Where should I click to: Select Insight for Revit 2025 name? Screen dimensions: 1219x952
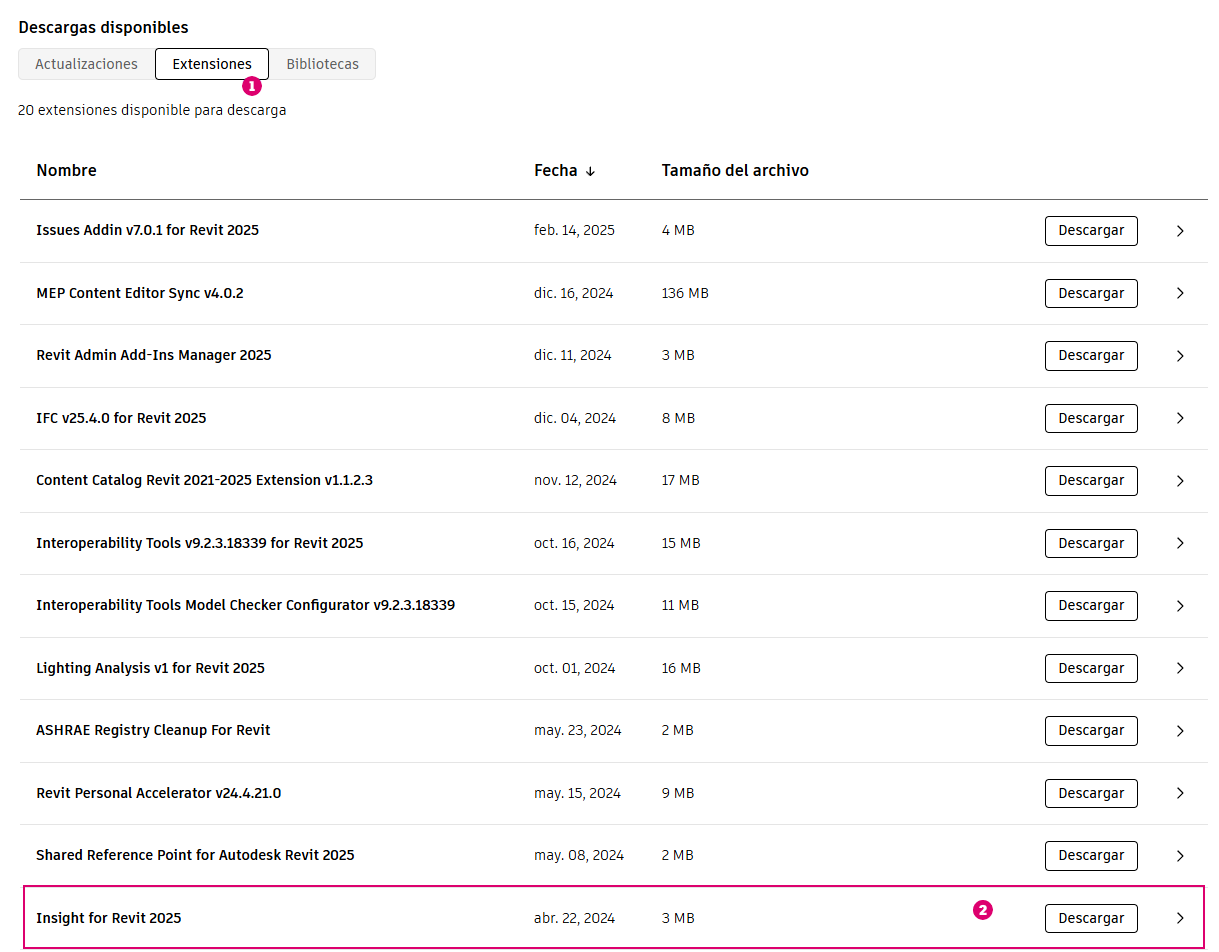coord(109,918)
